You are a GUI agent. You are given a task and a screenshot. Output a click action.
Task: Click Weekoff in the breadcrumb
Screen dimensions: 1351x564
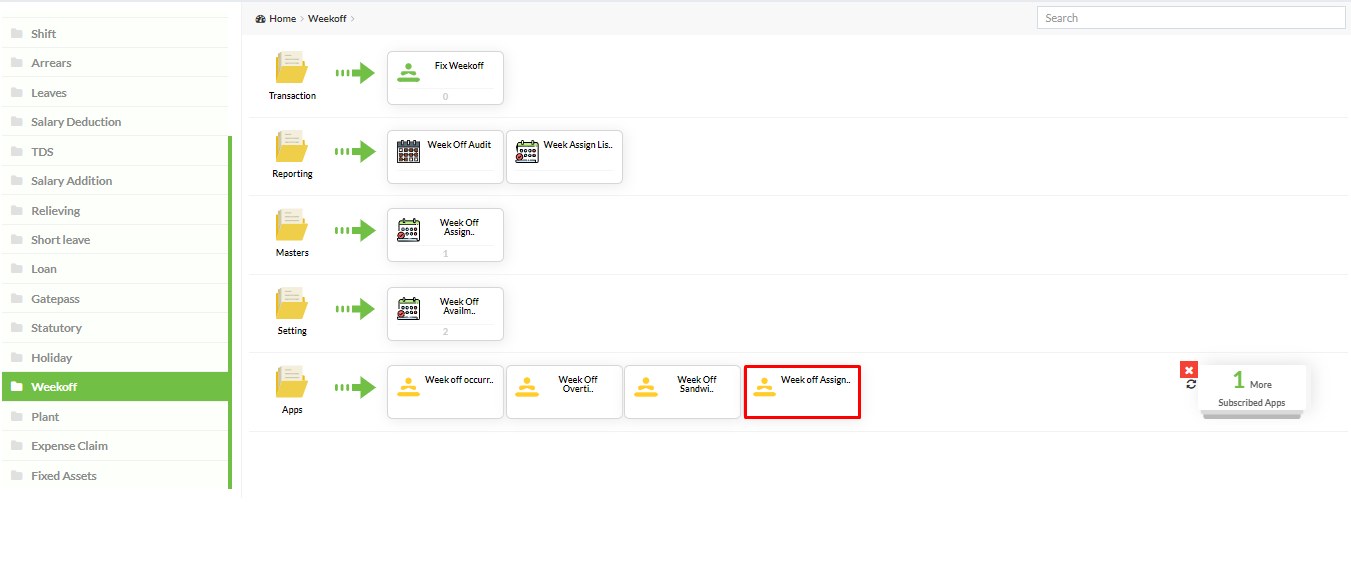[x=327, y=18]
